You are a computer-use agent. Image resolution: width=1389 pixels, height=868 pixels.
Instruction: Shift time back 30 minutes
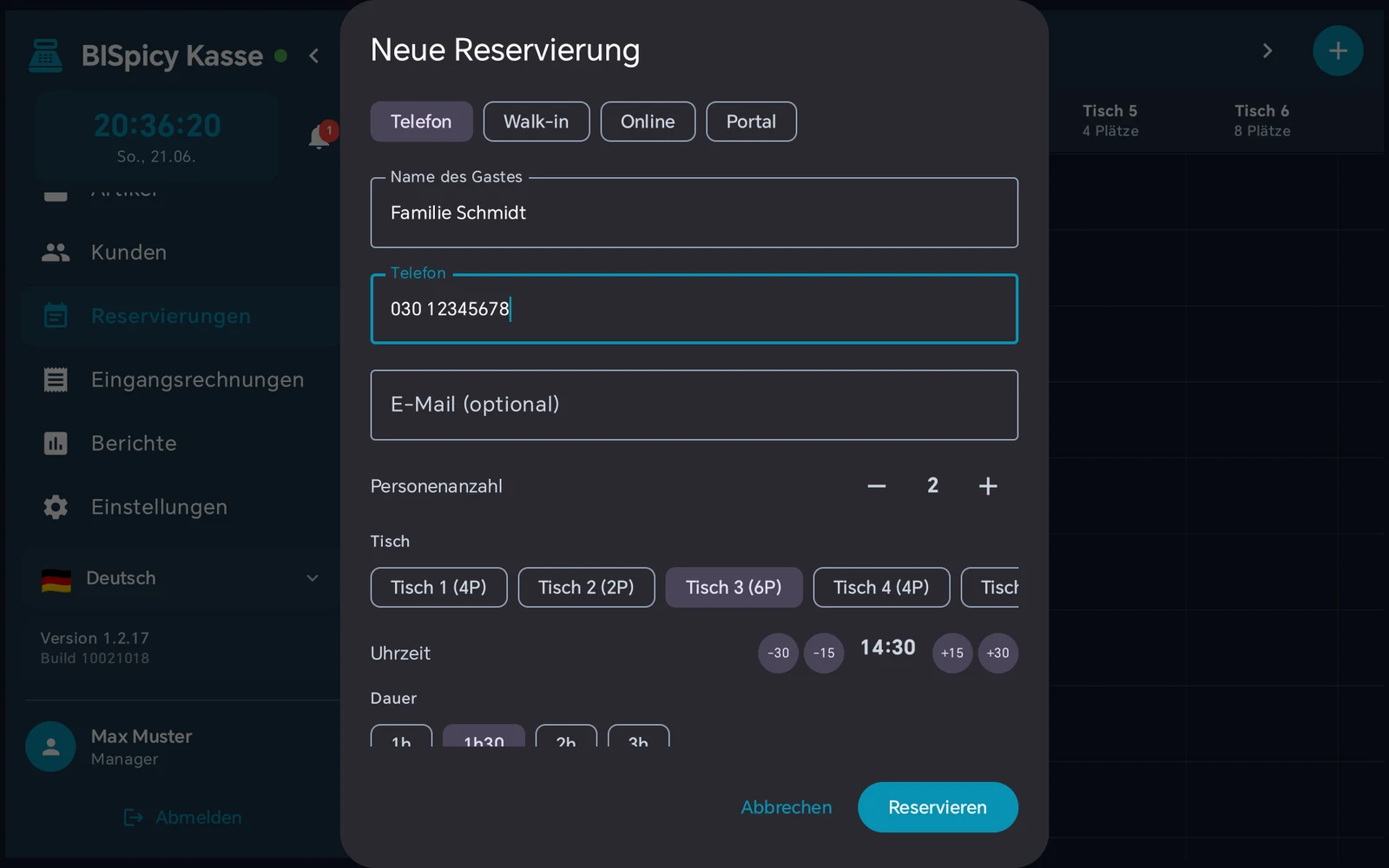pyautogui.click(x=778, y=653)
